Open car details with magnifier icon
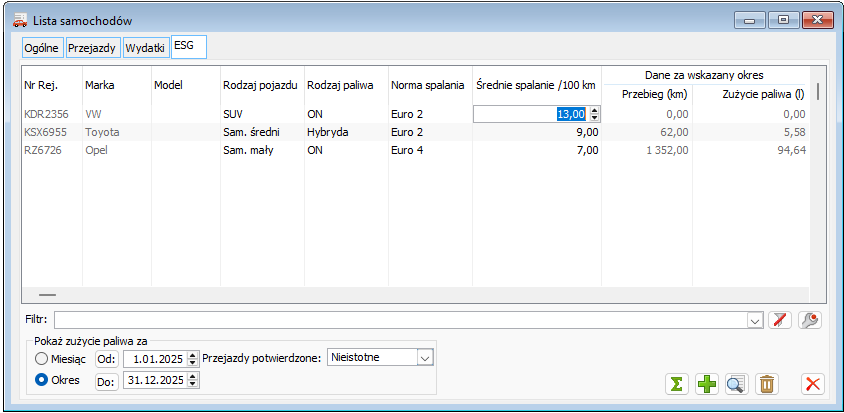 (736, 384)
